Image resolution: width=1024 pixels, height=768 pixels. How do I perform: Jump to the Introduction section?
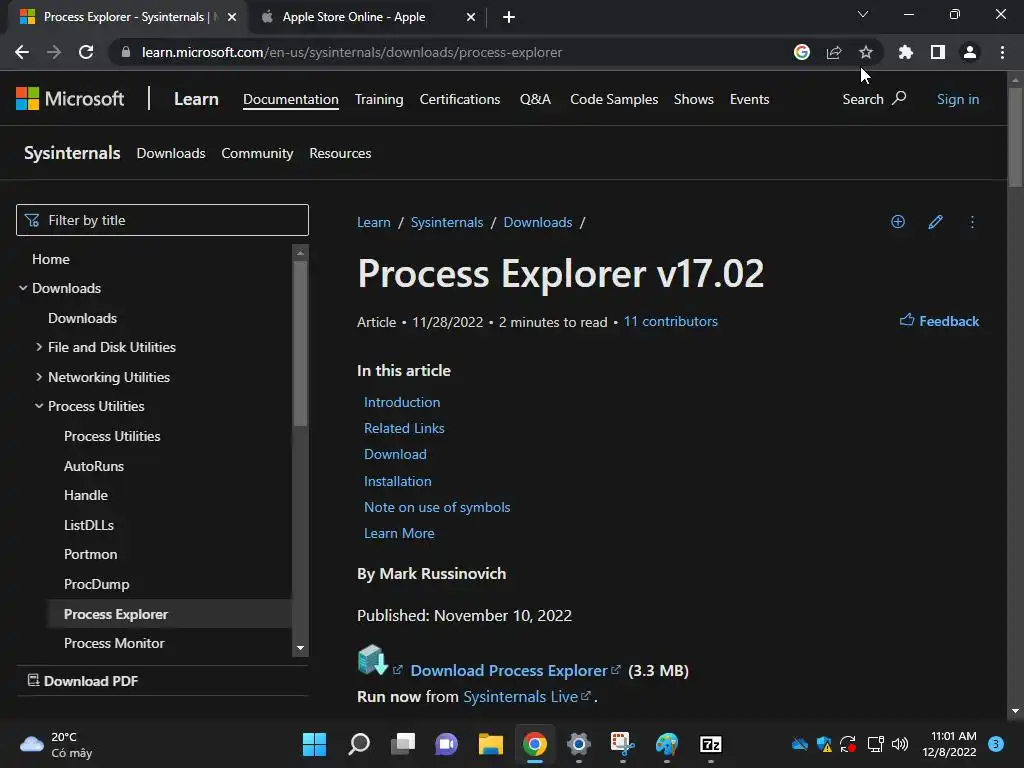coord(402,402)
